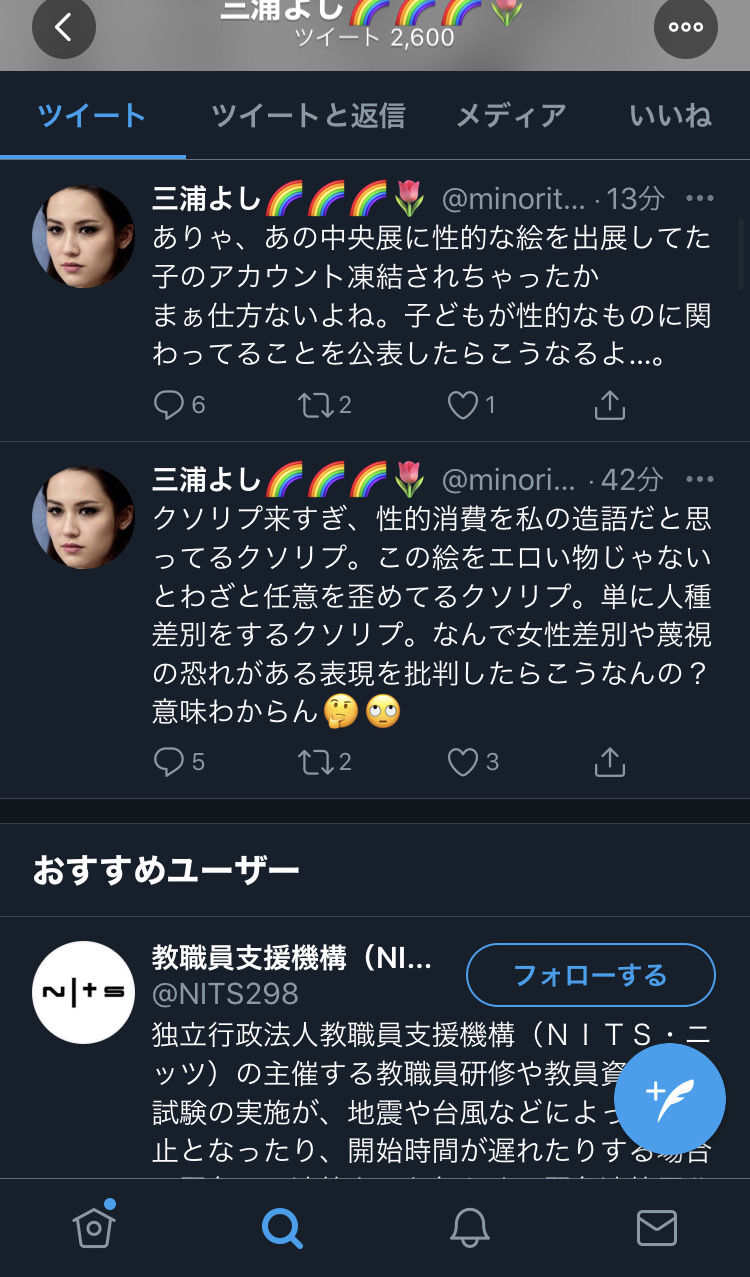Screen dimensions: 750x1277
Task: Share the tweet posted 42分 ago
Action: point(609,762)
